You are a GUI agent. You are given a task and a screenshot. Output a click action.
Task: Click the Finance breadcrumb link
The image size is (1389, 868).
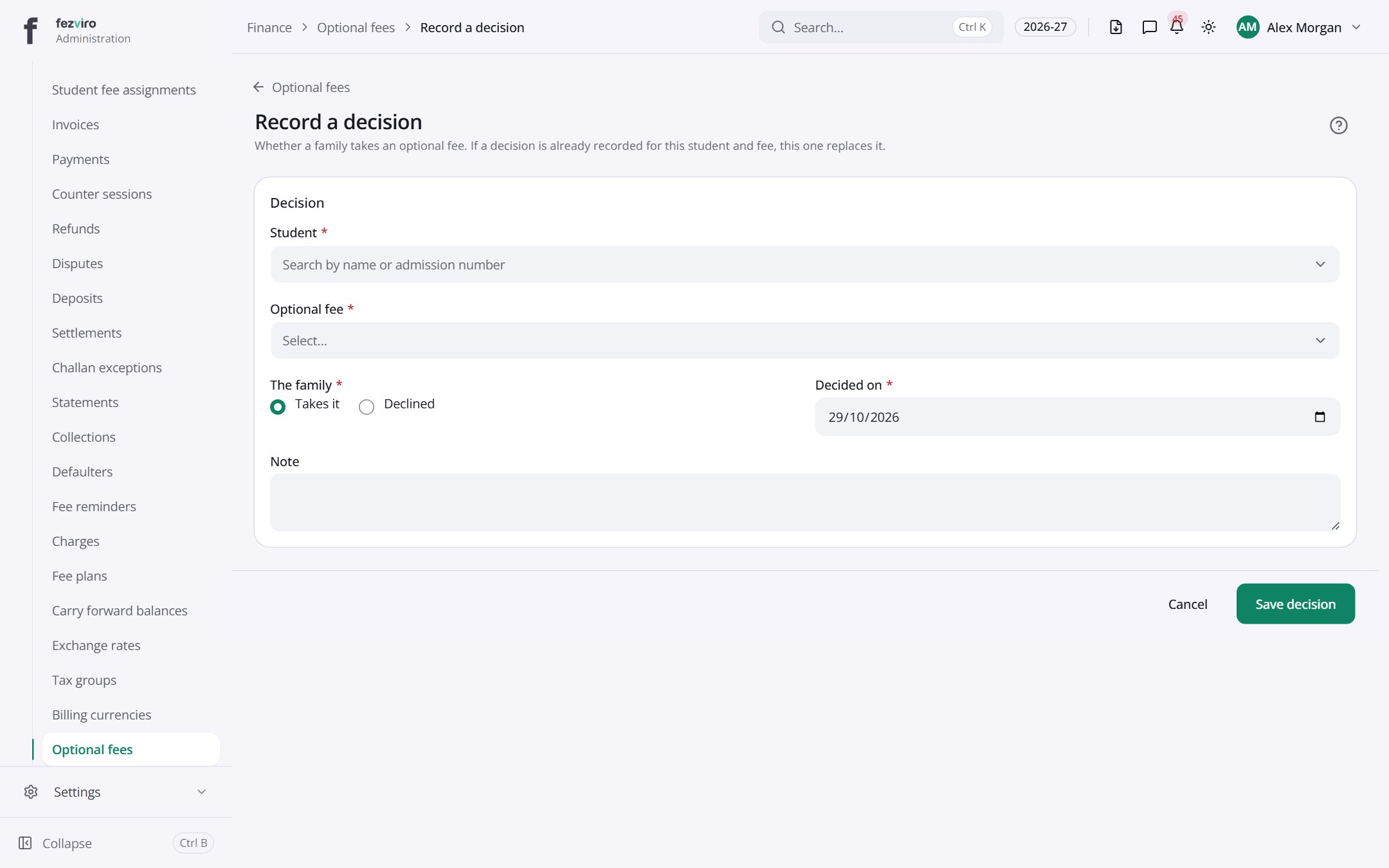pos(269,27)
